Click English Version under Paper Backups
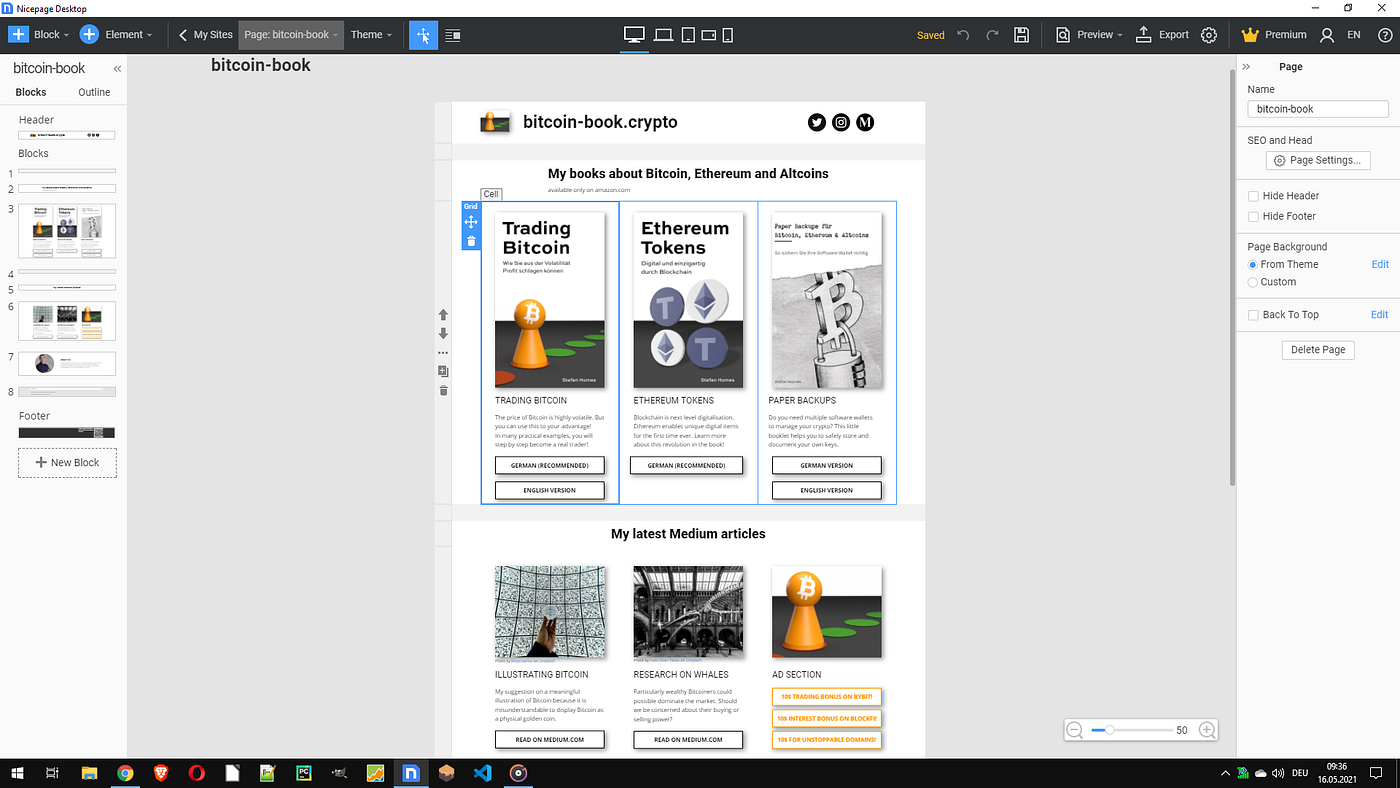1400x788 pixels. (x=826, y=490)
